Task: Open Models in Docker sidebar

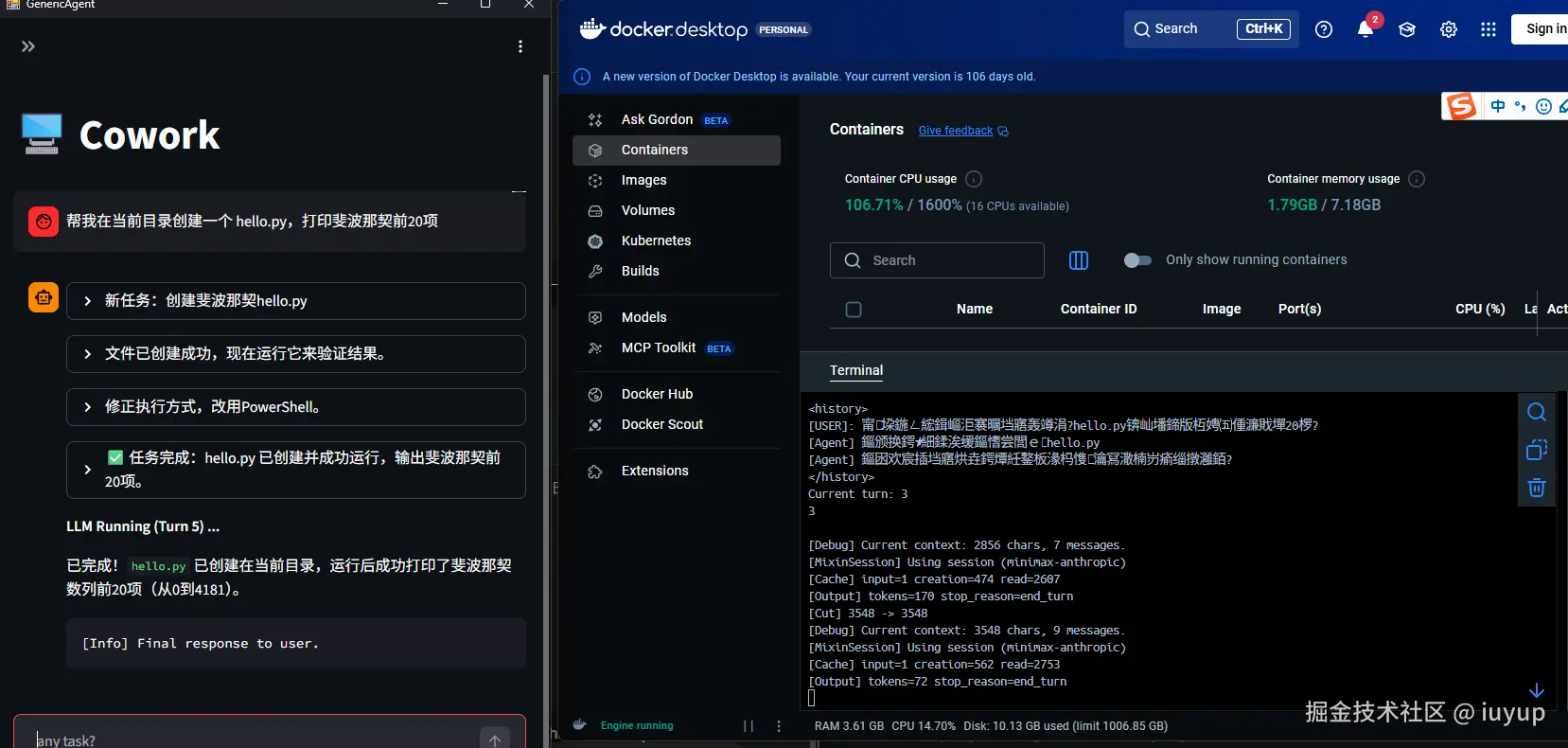Action: (677, 317)
